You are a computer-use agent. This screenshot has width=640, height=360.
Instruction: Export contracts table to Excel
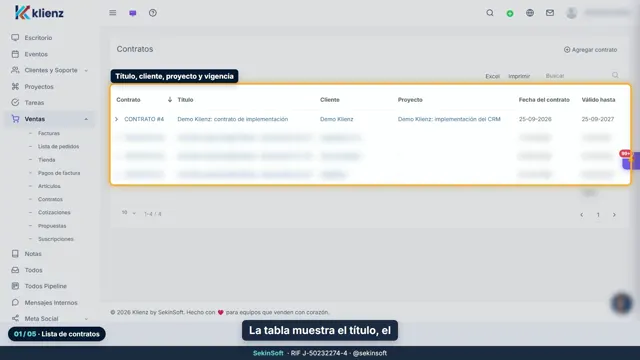pyautogui.click(x=492, y=76)
